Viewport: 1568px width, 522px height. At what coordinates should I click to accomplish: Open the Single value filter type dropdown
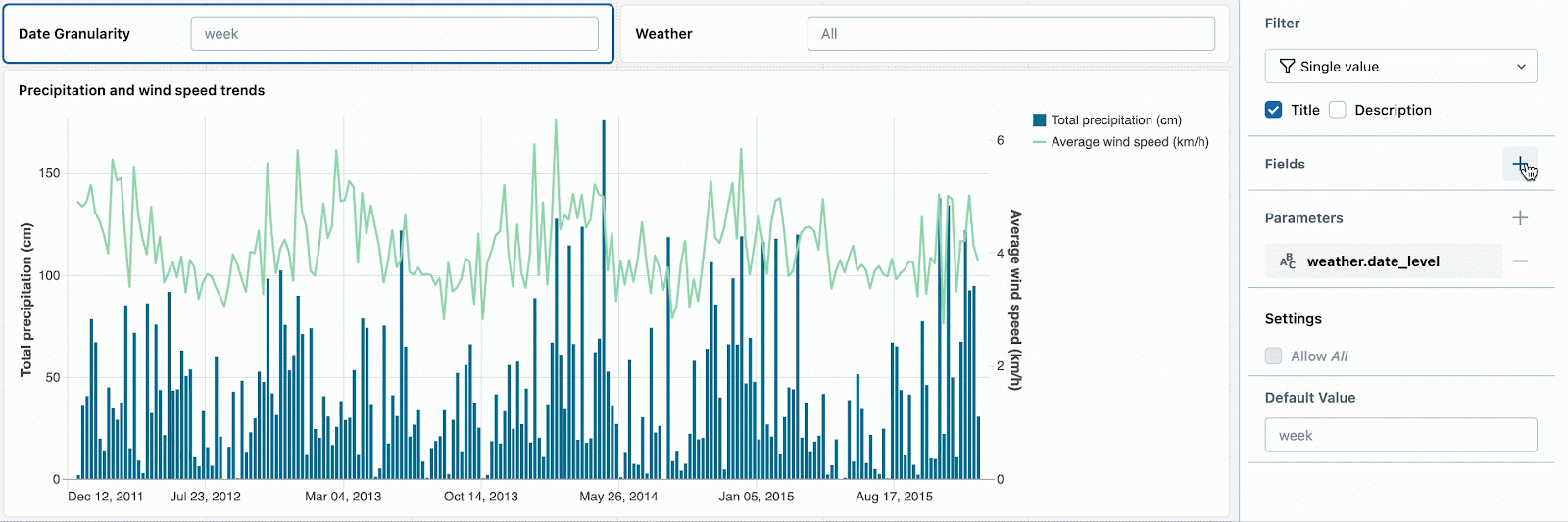[1399, 67]
